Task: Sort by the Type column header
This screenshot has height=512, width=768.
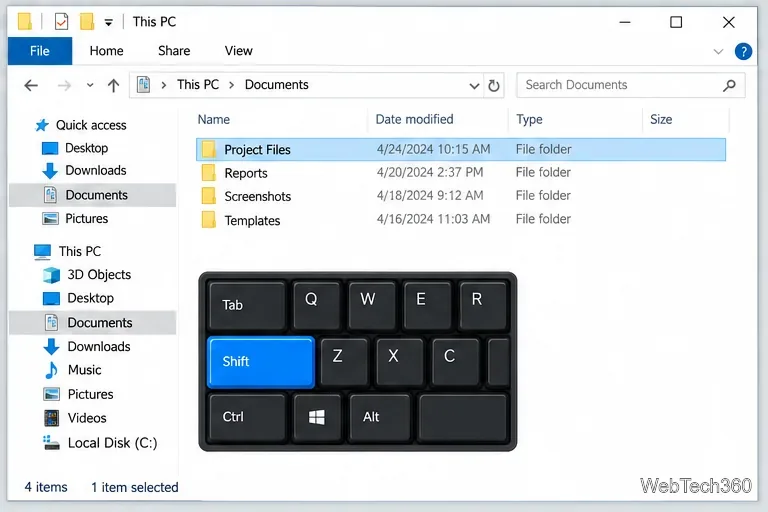Action: [529, 120]
